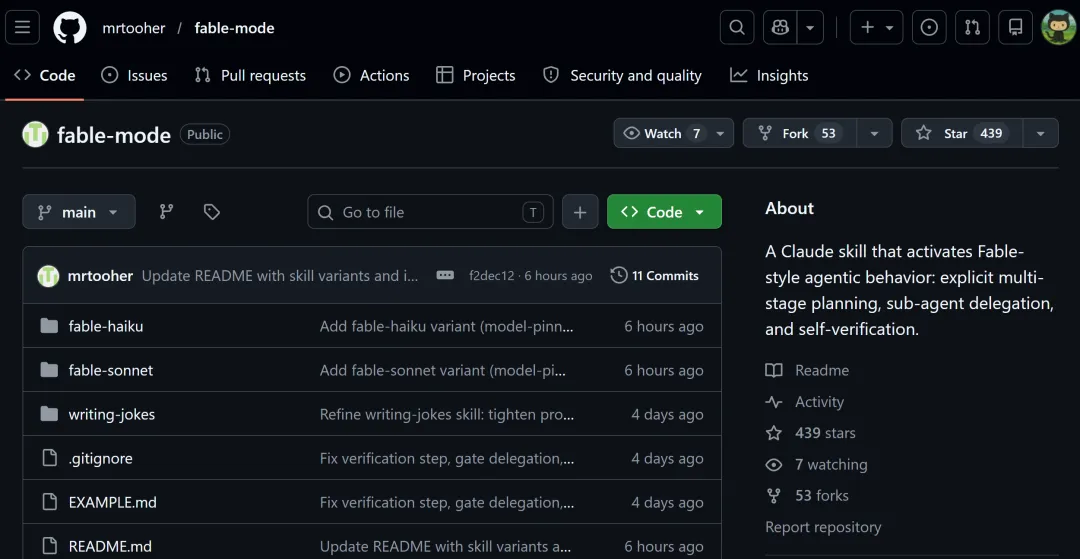Open the hamburger navigation menu

[x=22, y=28]
